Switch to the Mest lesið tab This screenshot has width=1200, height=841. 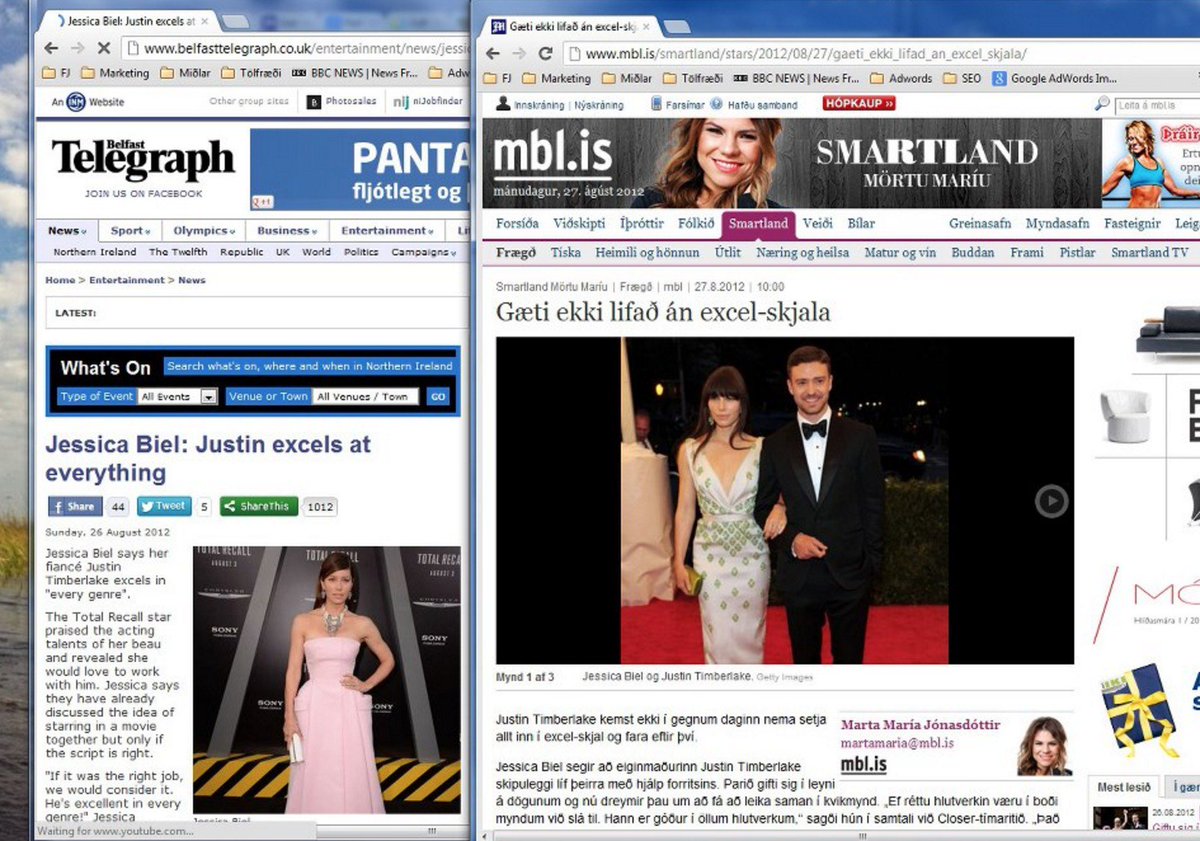click(x=1124, y=787)
